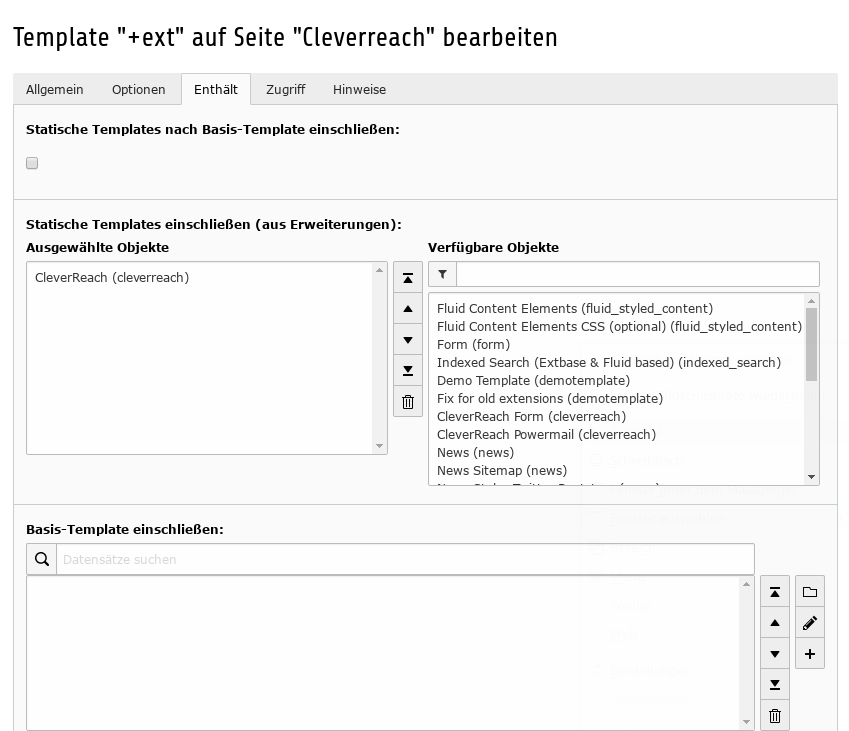
Task: Remove basis template with trash icon
Action: pyautogui.click(x=775, y=715)
